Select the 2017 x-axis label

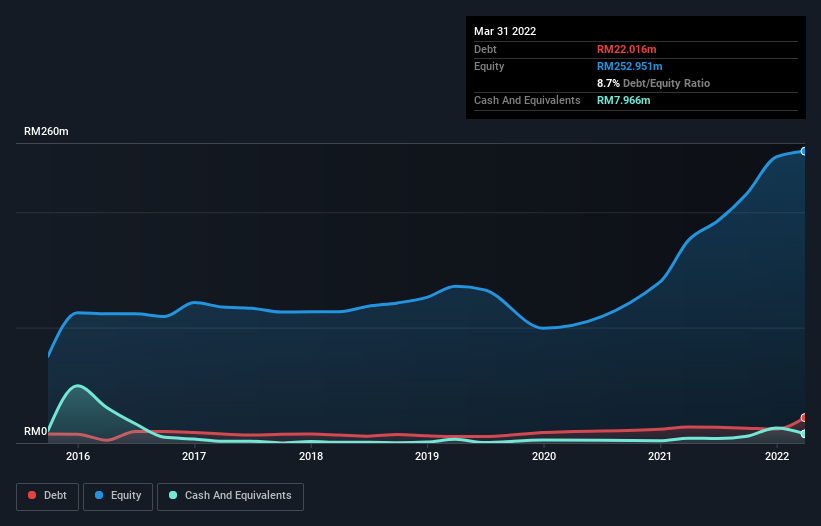click(x=194, y=456)
